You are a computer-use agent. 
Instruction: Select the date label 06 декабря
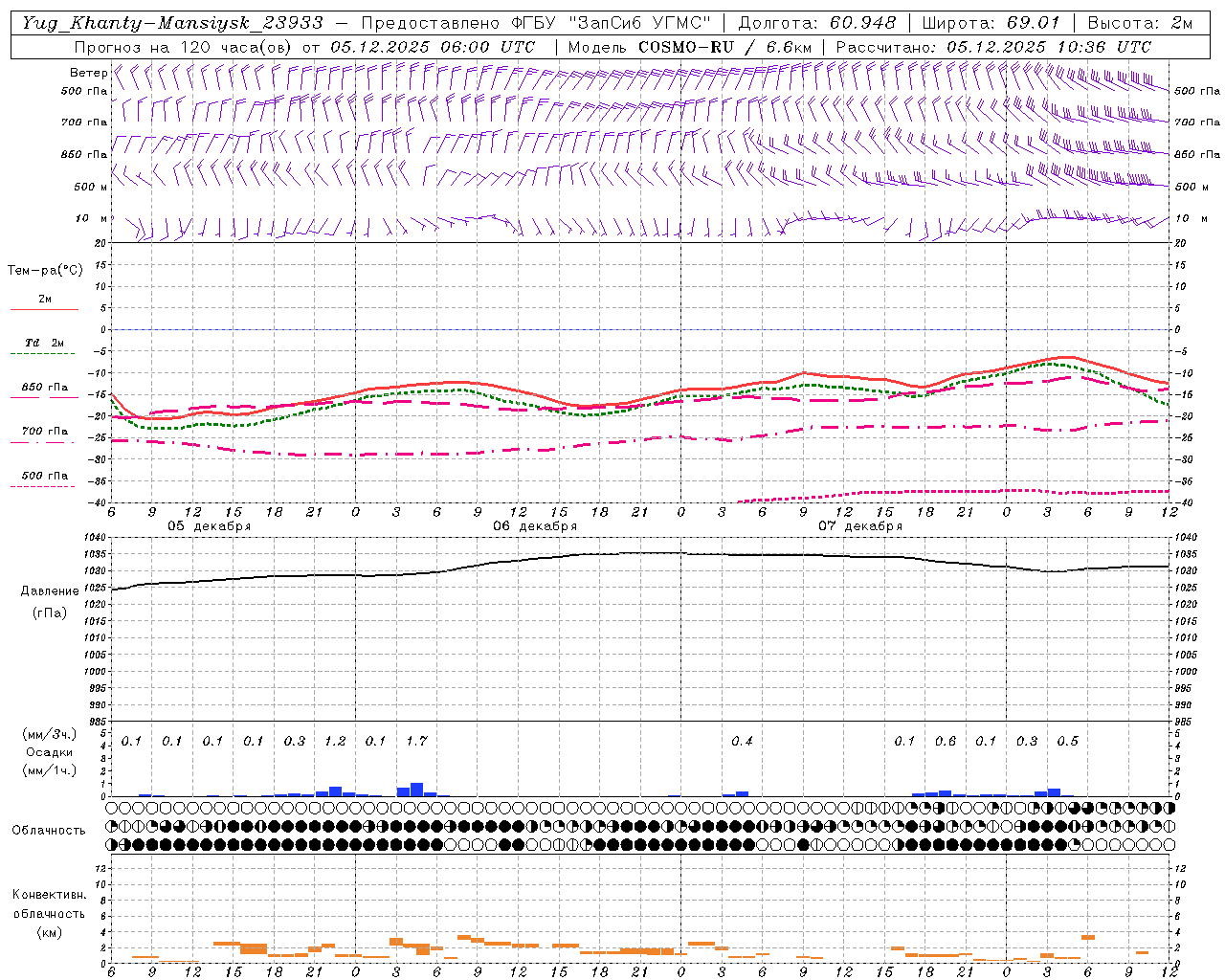tap(535, 526)
